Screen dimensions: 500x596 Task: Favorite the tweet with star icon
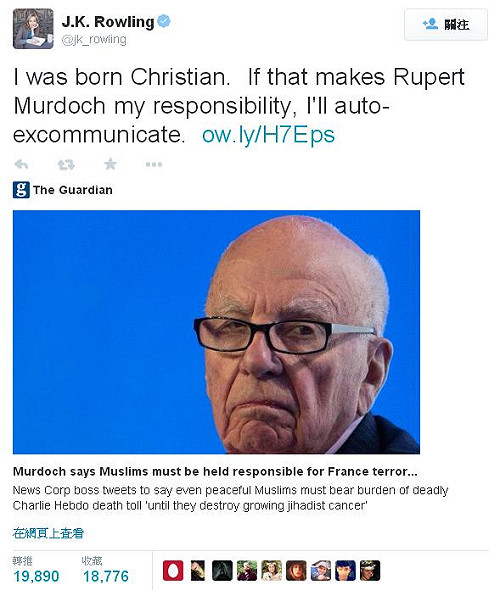click(111, 164)
